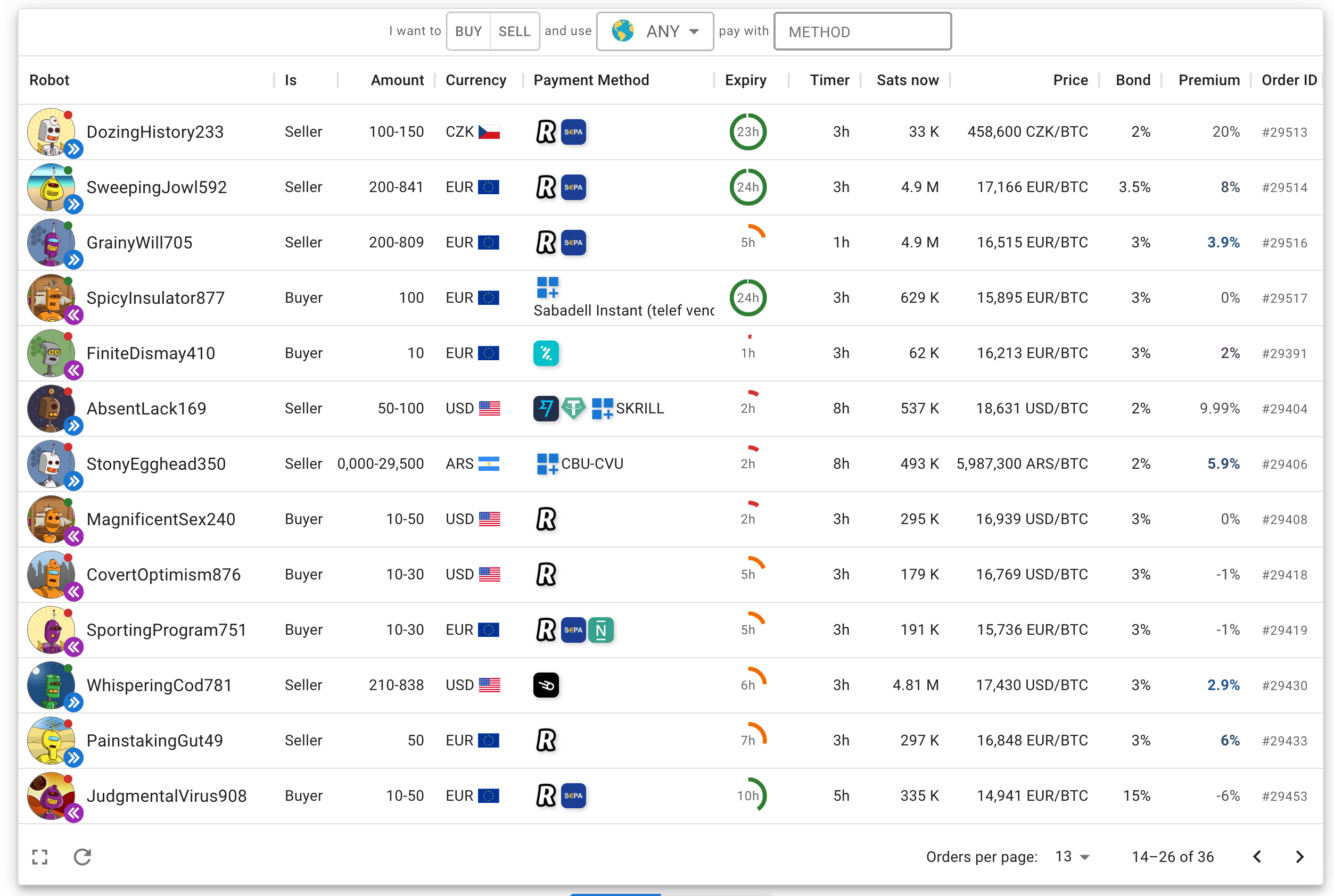Click the fullscreen table icon
Screen dimensions: 1334x896
point(39,857)
